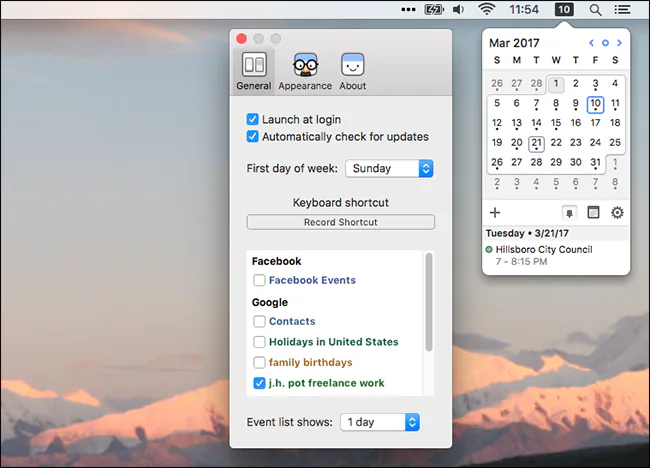650x468 pixels.
Task: Click the Wi-Fi status icon
Action: [487, 9]
